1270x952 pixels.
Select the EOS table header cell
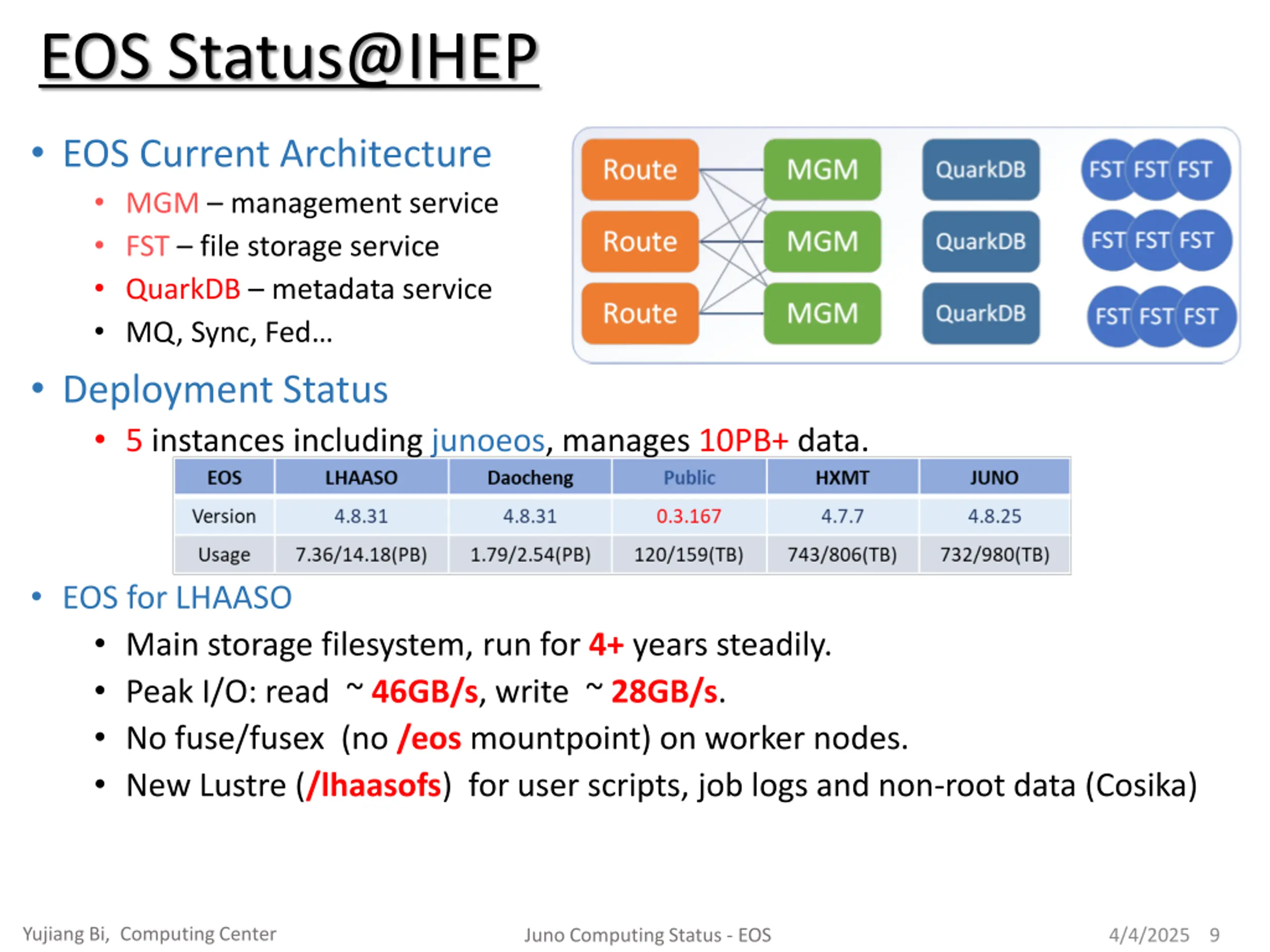225,477
